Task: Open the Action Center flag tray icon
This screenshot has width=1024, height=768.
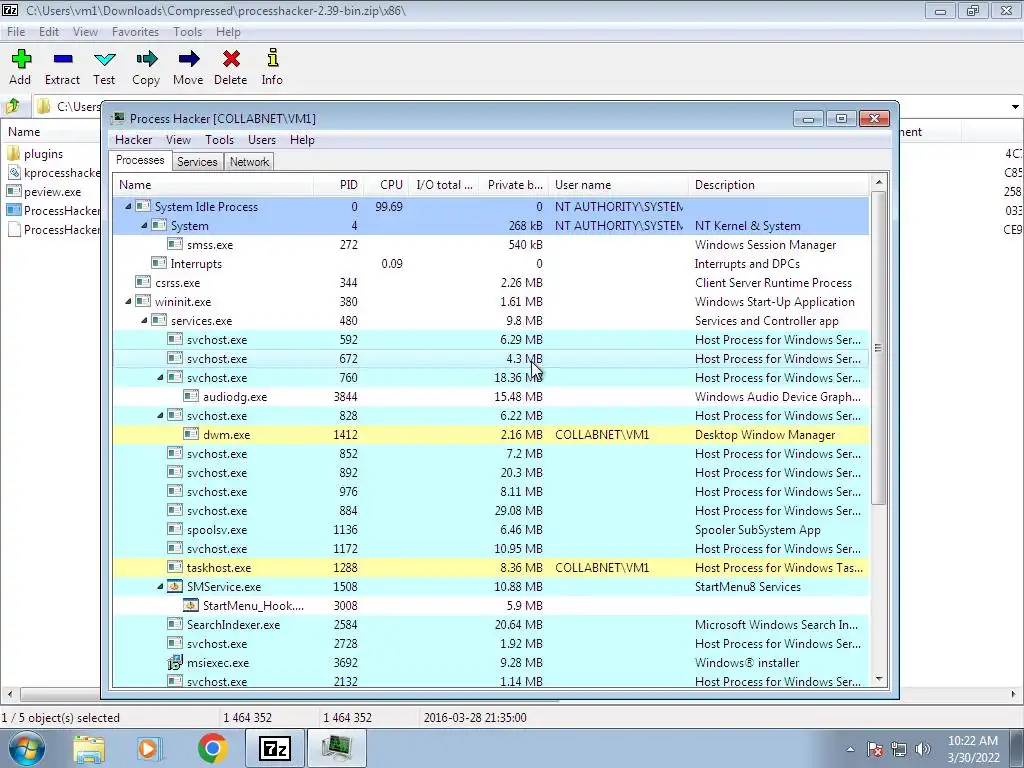Action: [875, 749]
